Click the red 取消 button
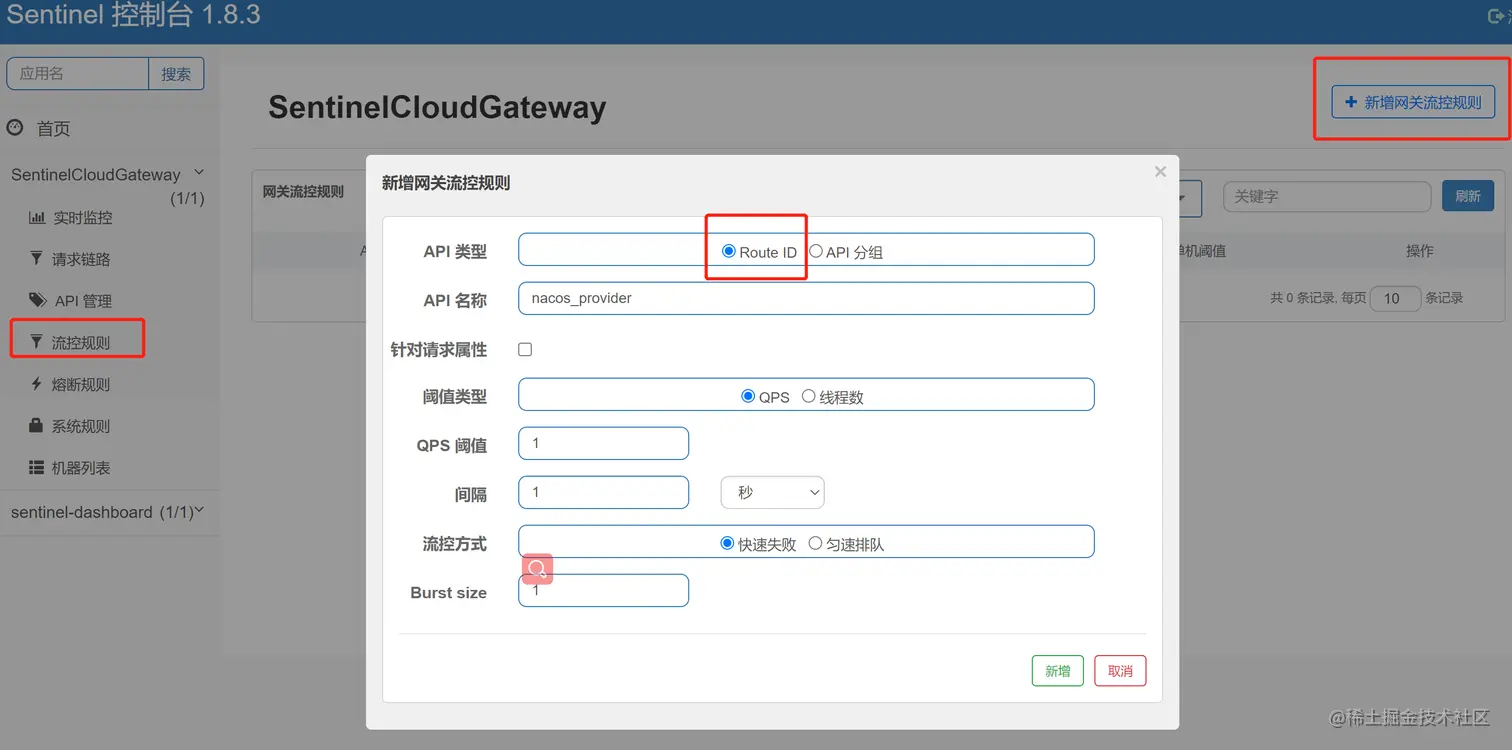The width and height of the screenshot is (1512, 750). (x=1120, y=671)
